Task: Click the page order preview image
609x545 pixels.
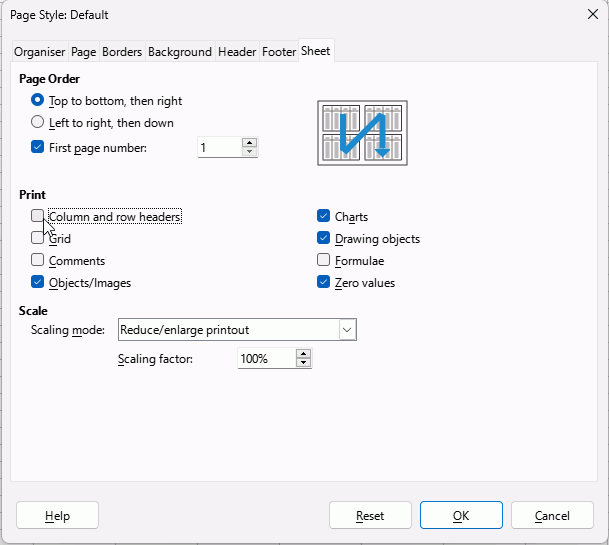Action: [362, 133]
